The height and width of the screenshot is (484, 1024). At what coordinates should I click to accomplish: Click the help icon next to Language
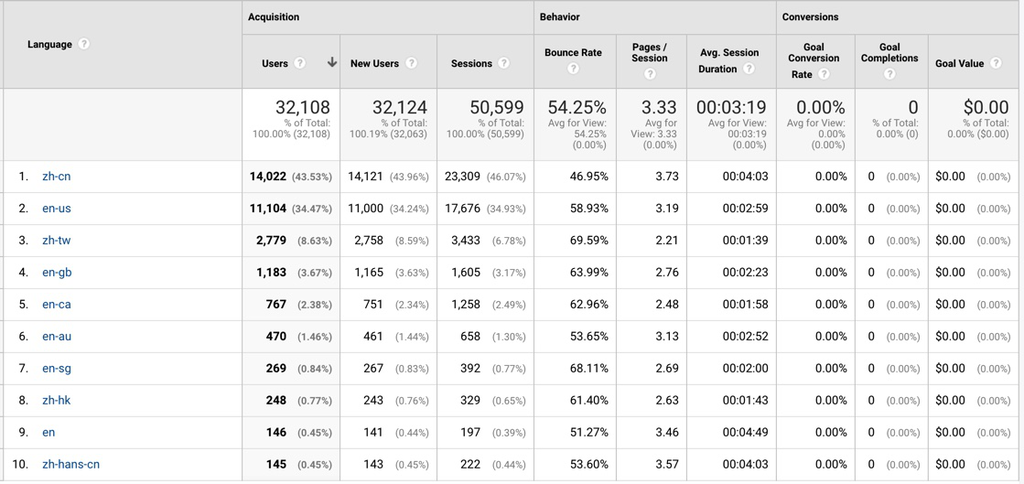84,44
